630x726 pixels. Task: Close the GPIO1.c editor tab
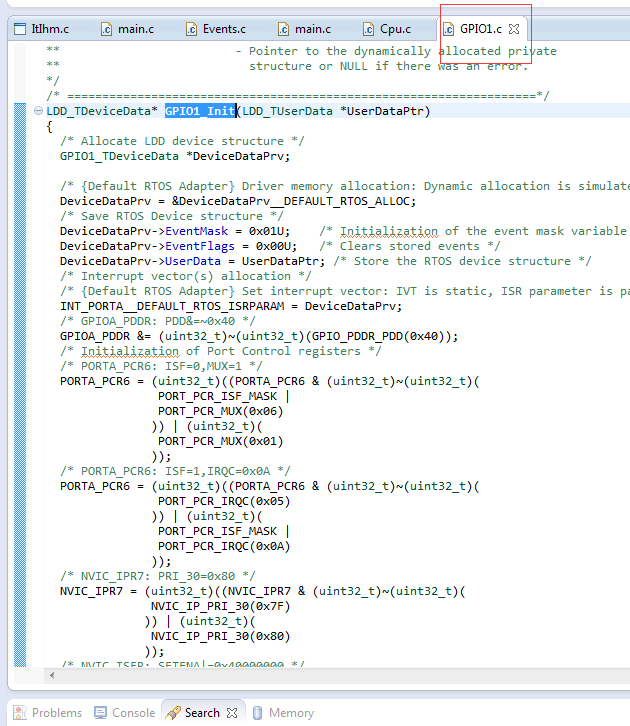(514, 29)
